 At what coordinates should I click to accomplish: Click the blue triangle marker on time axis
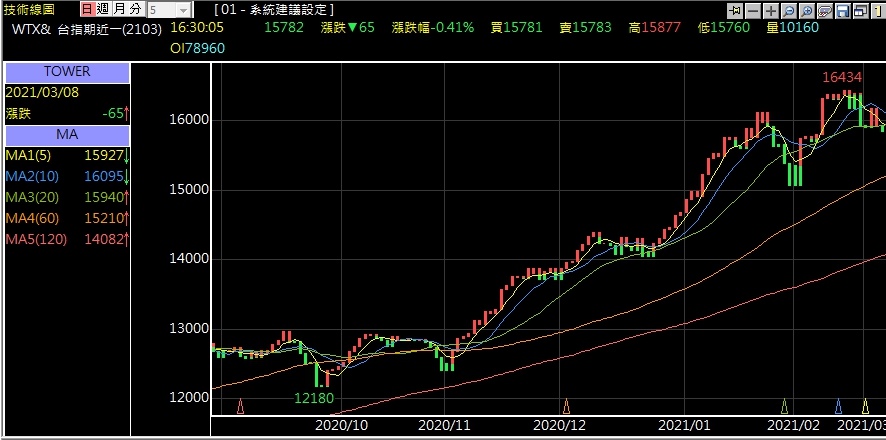(x=839, y=406)
